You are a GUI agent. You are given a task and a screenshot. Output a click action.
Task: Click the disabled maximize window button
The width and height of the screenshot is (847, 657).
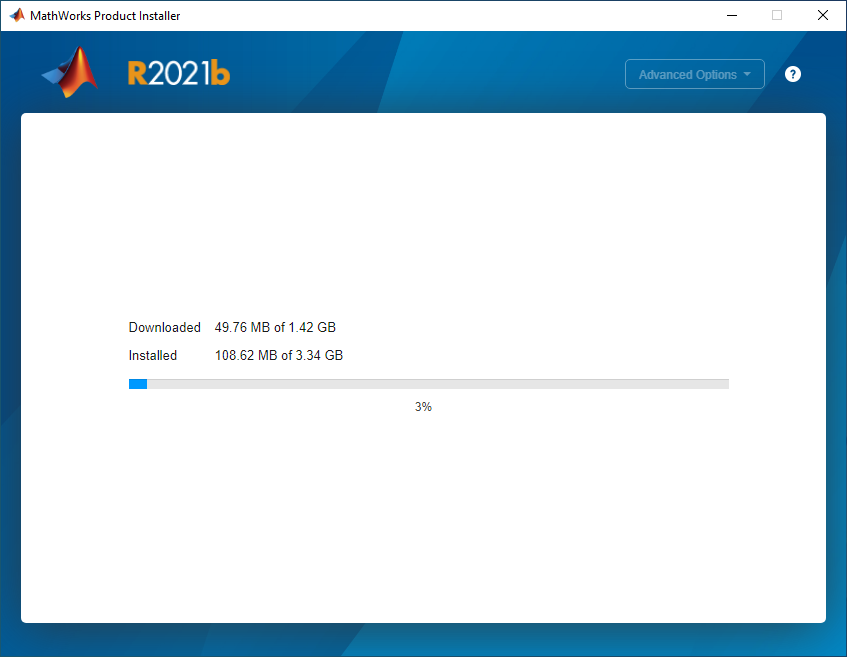point(777,16)
